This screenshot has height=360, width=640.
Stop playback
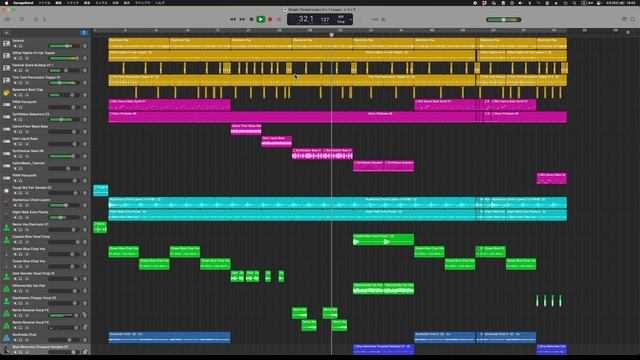coord(251,19)
